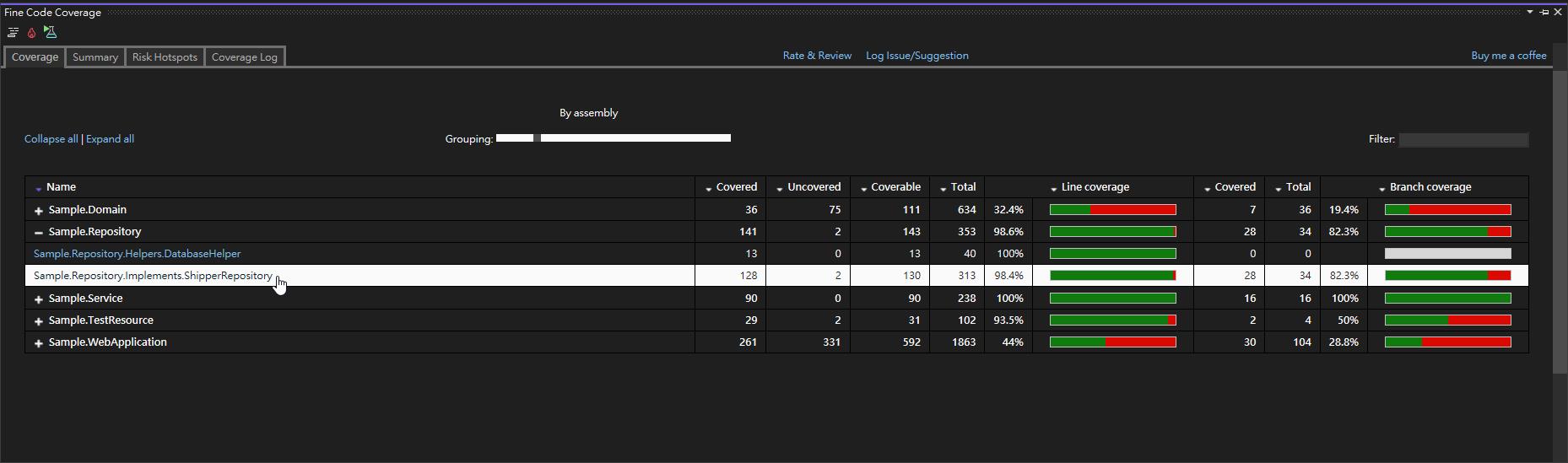
Task: Click the coverage output lines icon in toolbar
Action: [13, 33]
